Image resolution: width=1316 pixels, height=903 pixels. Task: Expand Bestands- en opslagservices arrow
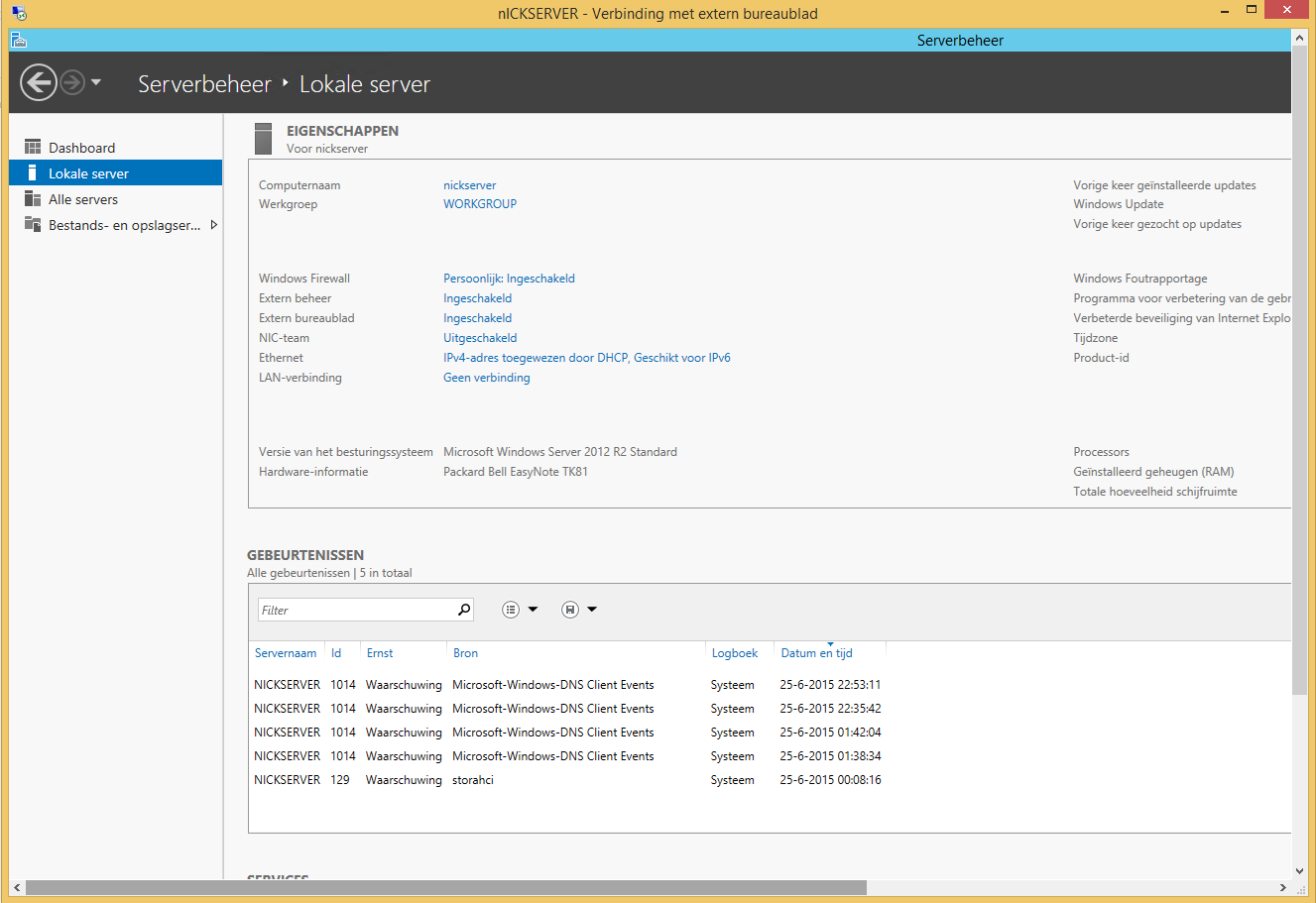click(213, 225)
